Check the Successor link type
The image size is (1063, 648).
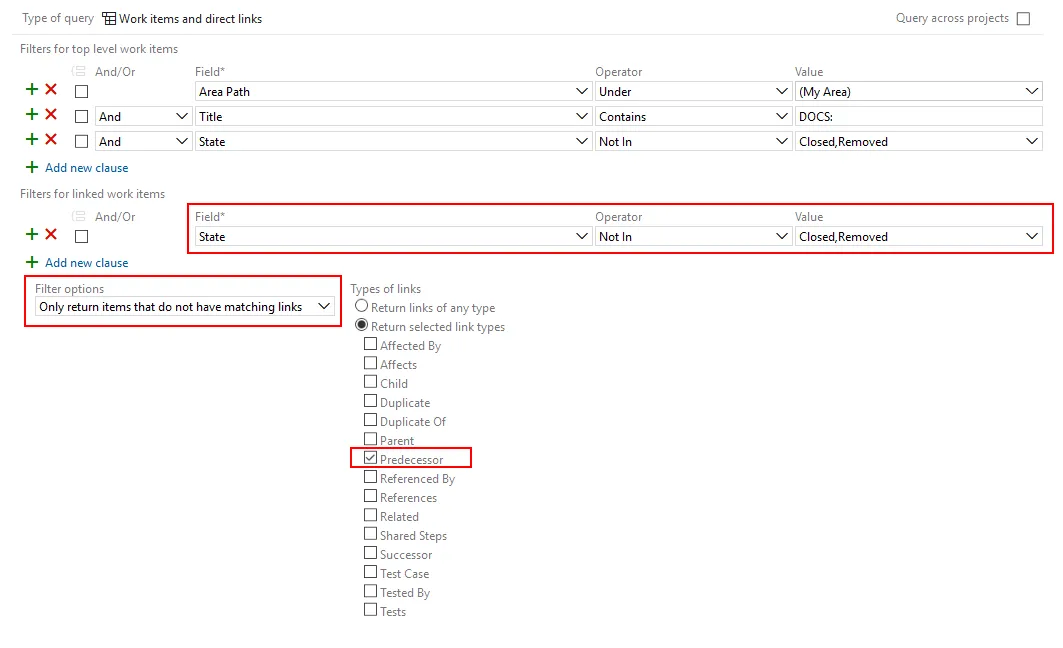click(x=370, y=553)
